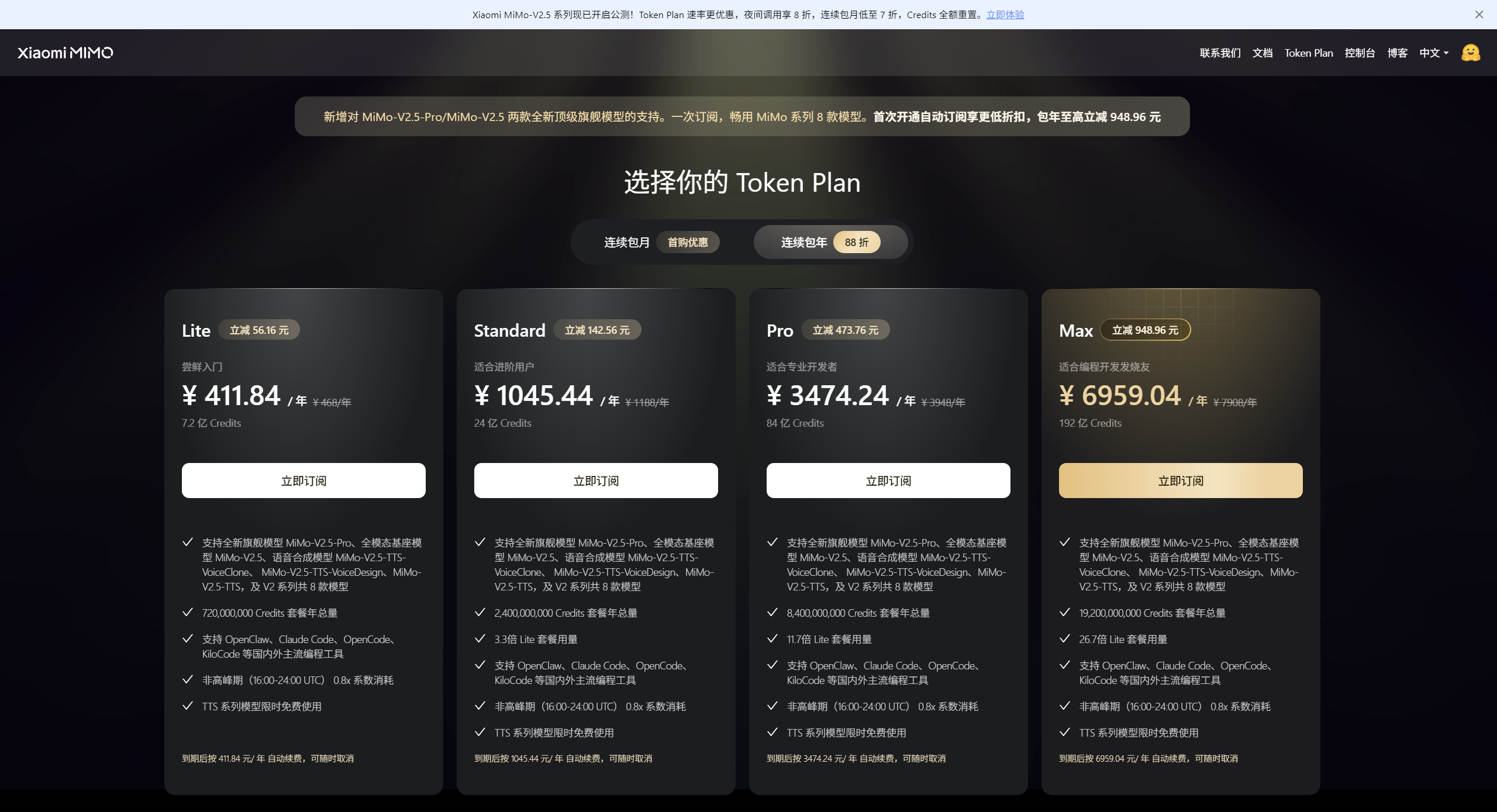Click 720,000,000 Credits 套餐年总量

(x=270, y=613)
